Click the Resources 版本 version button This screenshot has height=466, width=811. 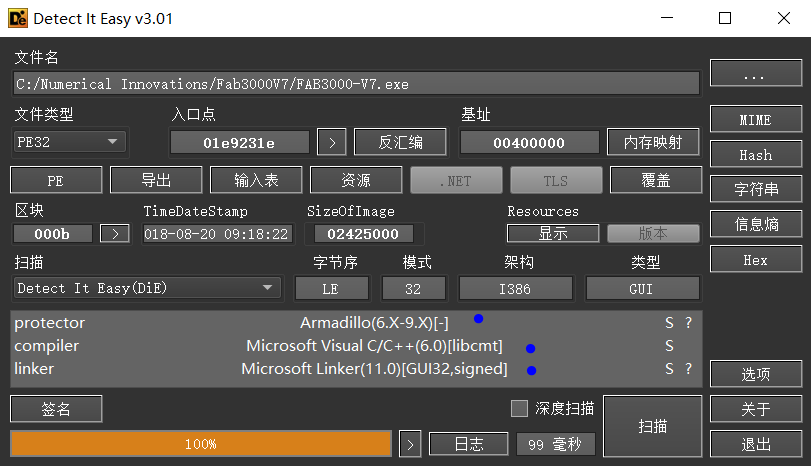pyautogui.click(x=653, y=233)
